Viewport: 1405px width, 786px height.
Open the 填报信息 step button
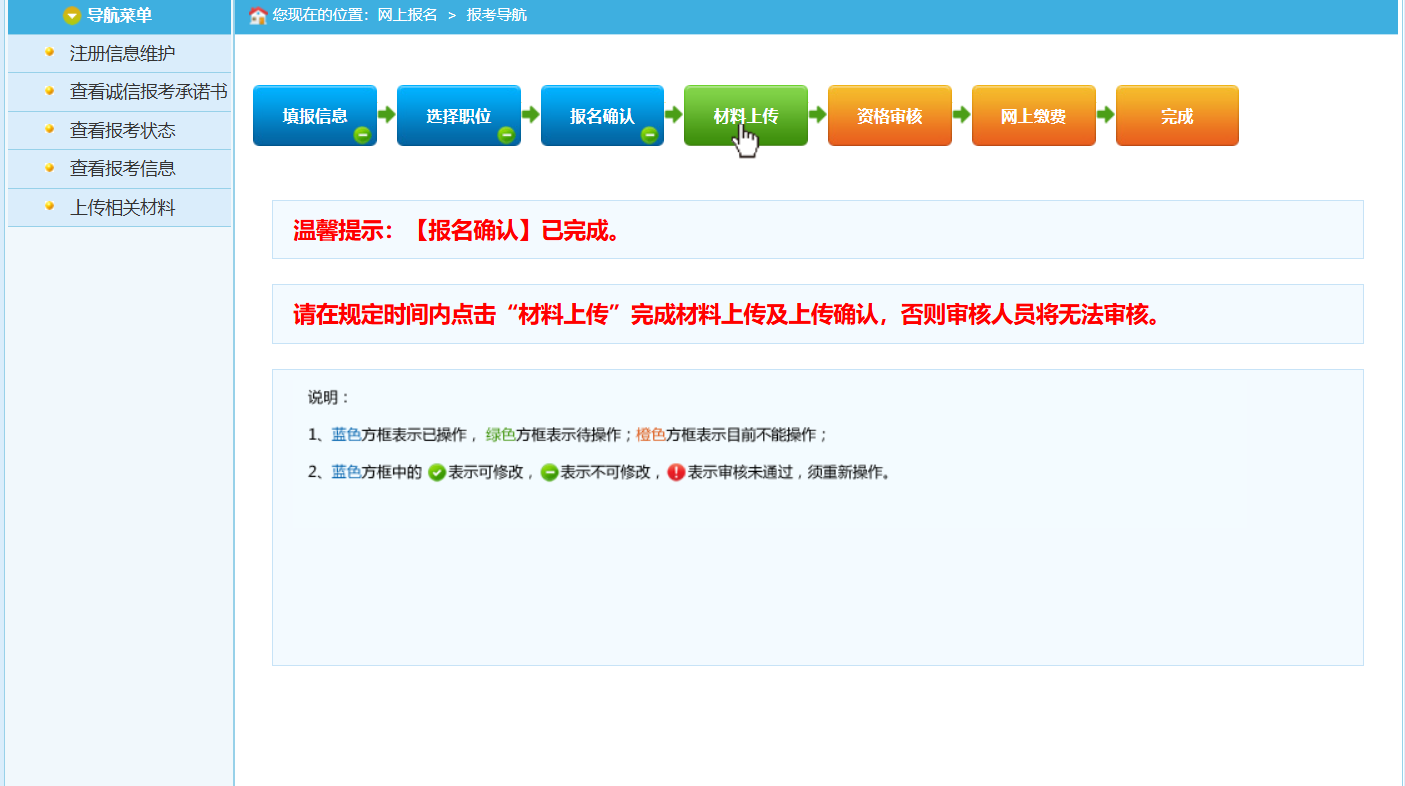[x=314, y=115]
